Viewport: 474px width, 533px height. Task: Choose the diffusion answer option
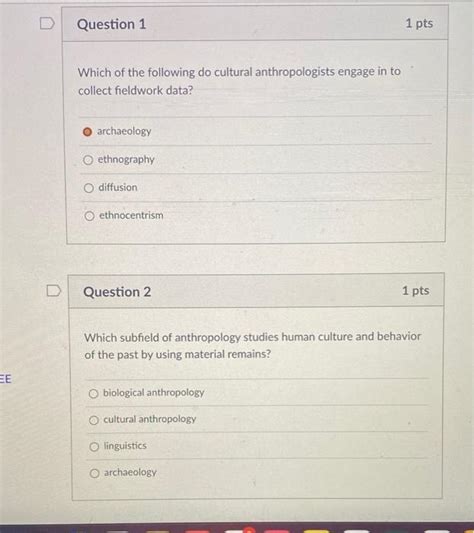[88, 188]
